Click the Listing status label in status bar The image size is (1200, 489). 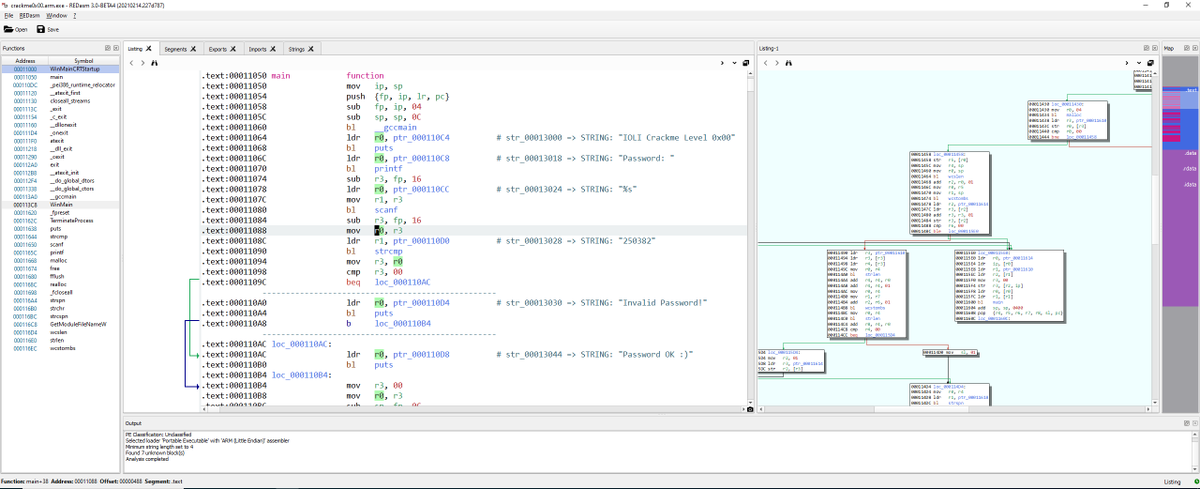pos(1171,482)
